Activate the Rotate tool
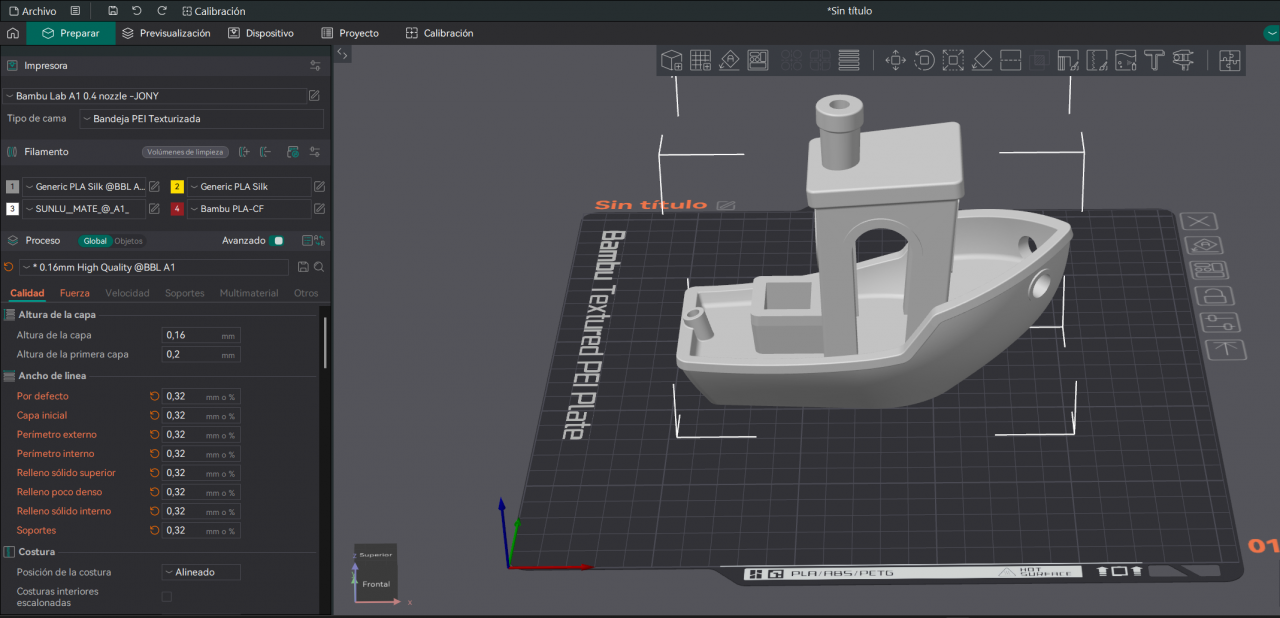1280x618 pixels. [x=924, y=61]
